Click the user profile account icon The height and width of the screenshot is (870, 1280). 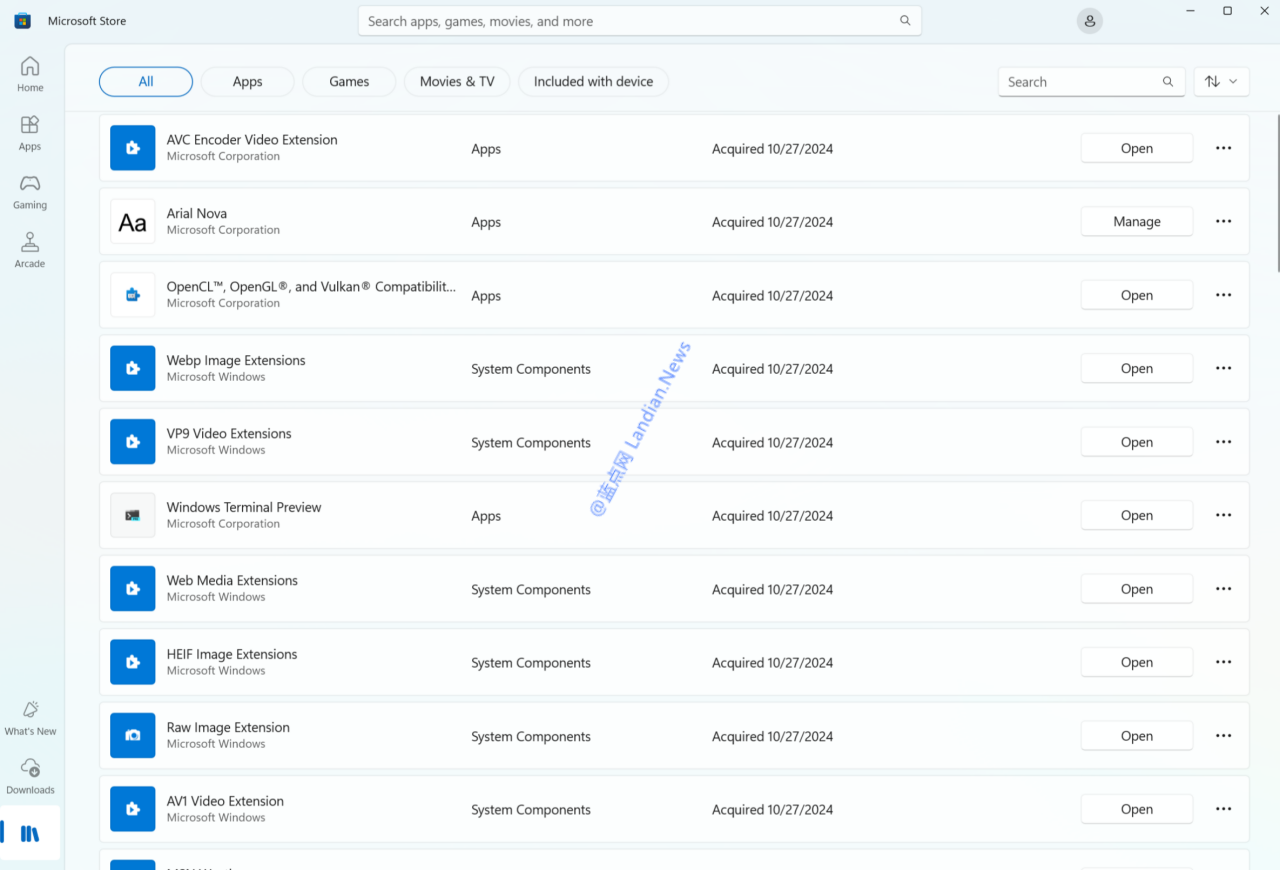1090,21
